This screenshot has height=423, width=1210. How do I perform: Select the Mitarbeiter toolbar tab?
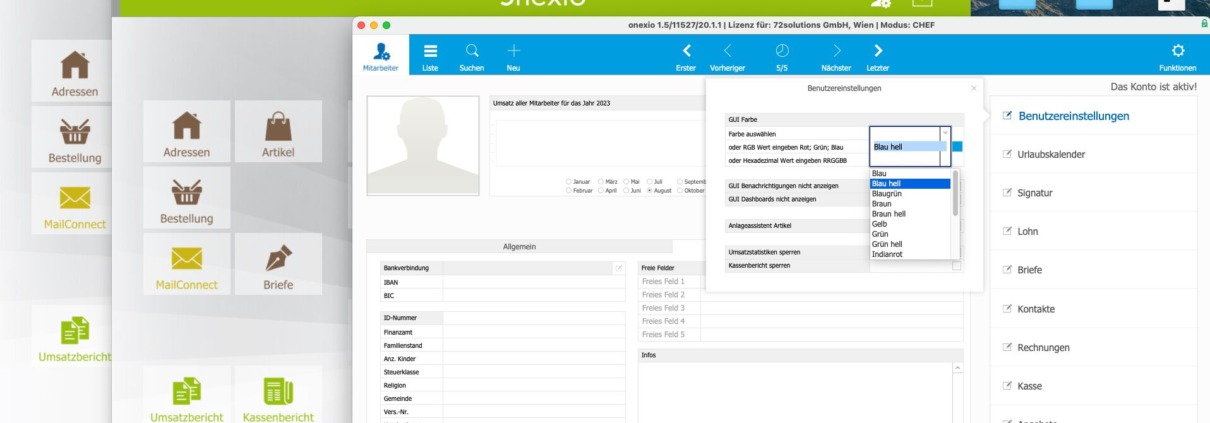(x=382, y=56)
